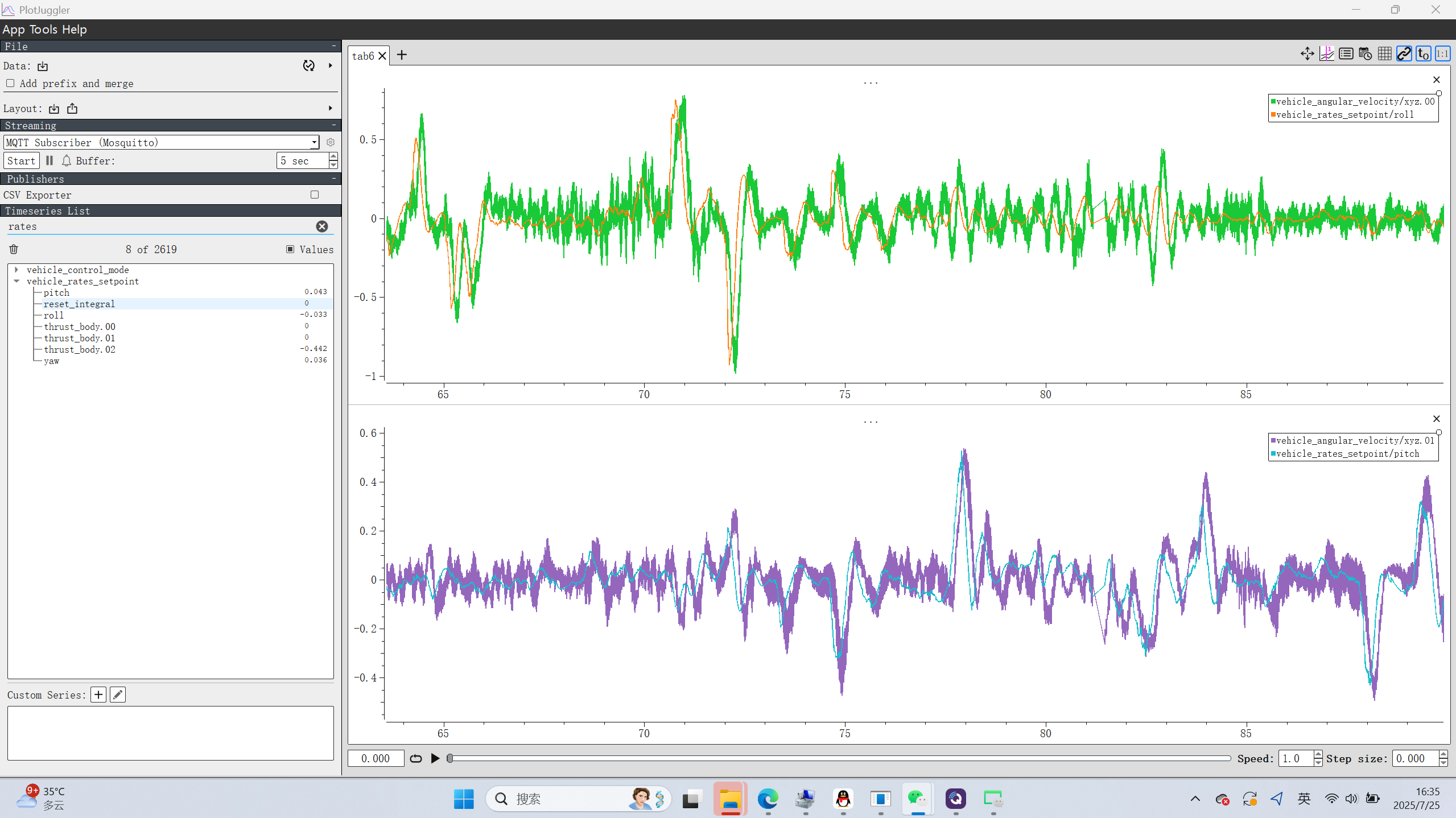Select thrust_body.01 series row
This screenshot has height=818, width=1456.
pyautogui.click(x=170, y=338)
